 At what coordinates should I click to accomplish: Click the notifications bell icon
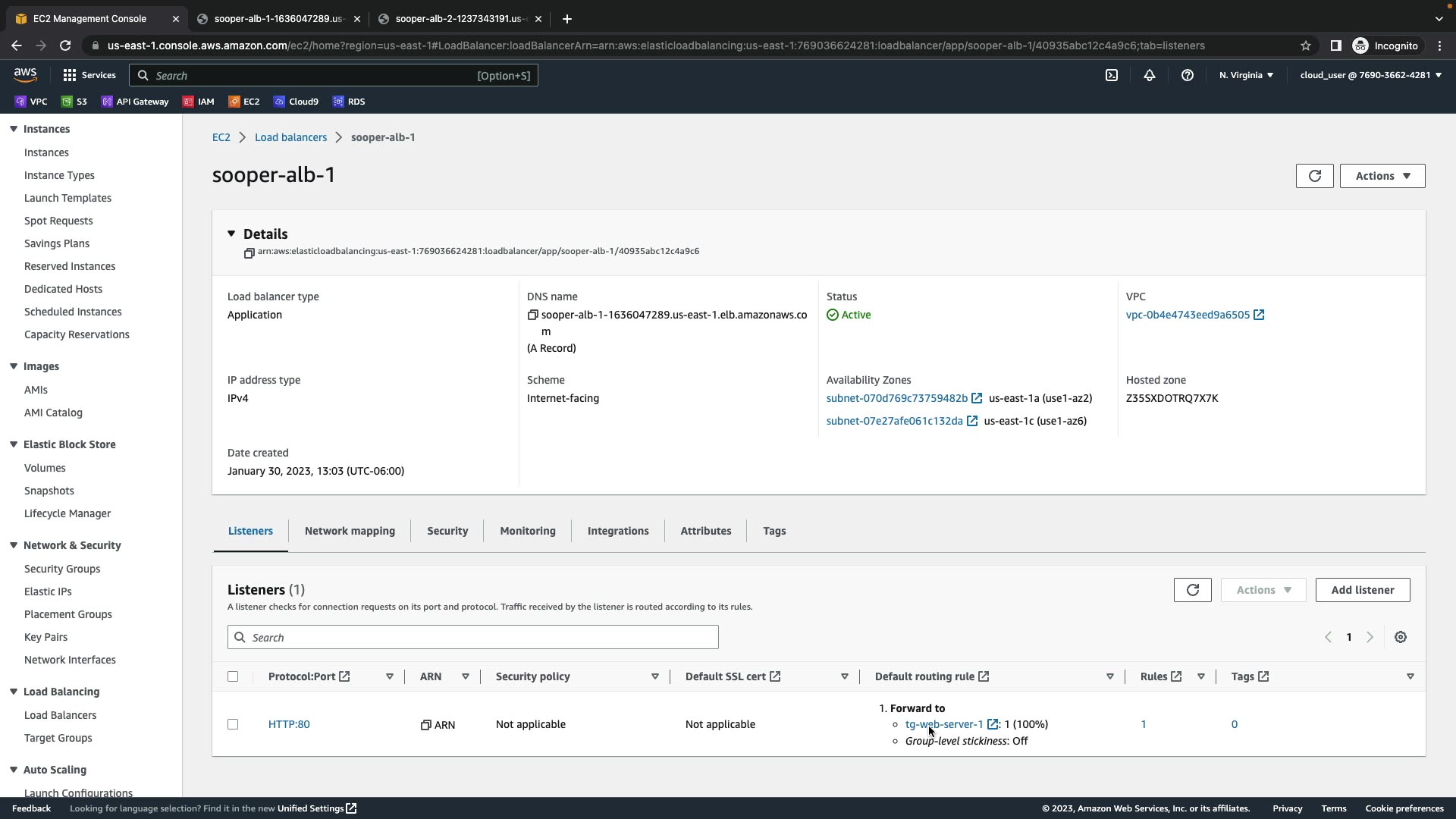[1150, 75]
